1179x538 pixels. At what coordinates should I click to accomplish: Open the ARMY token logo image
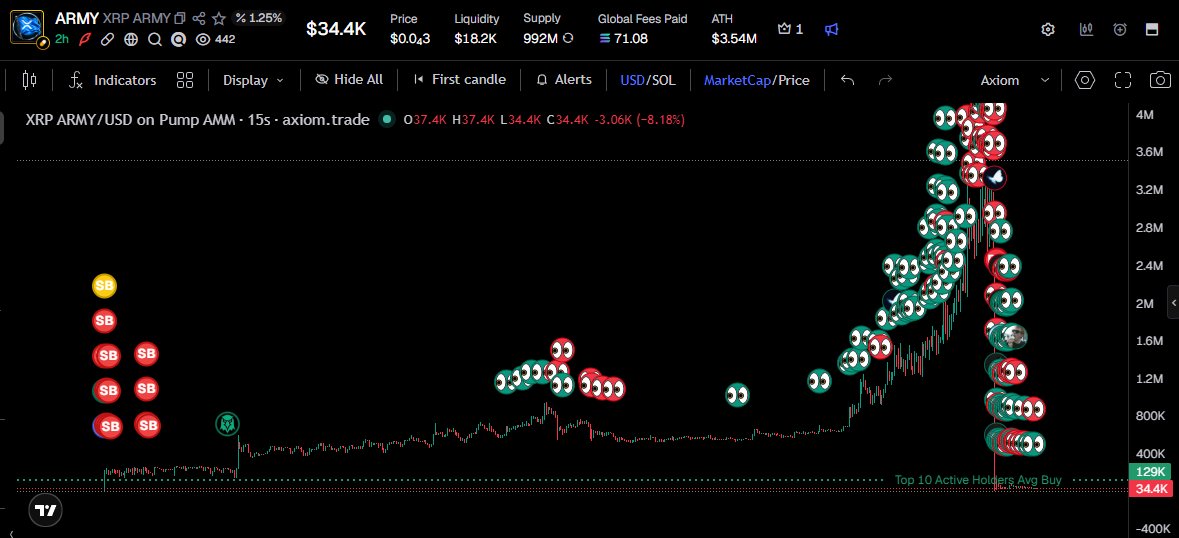29,27
